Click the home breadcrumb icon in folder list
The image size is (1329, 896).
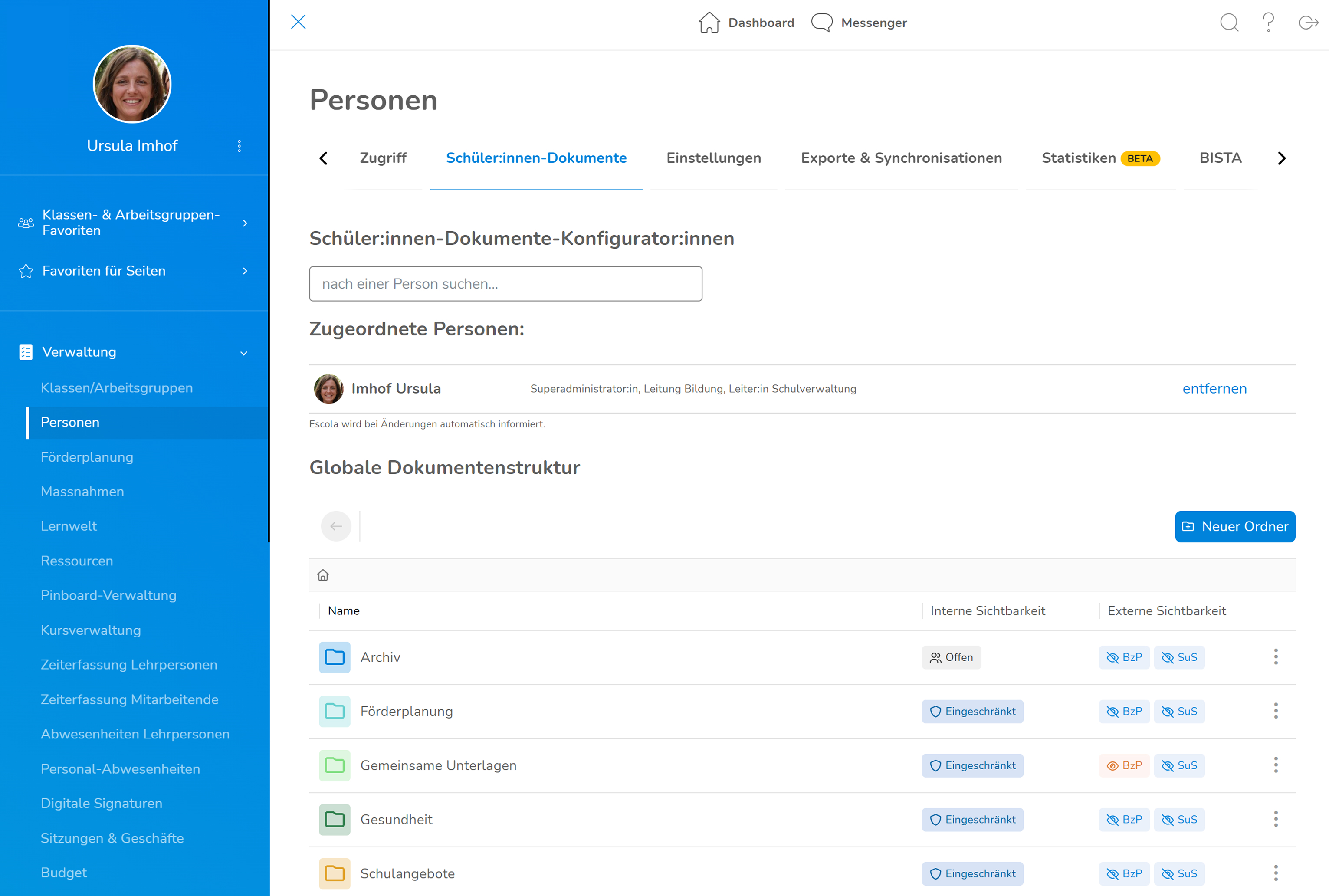pos(323,575)
